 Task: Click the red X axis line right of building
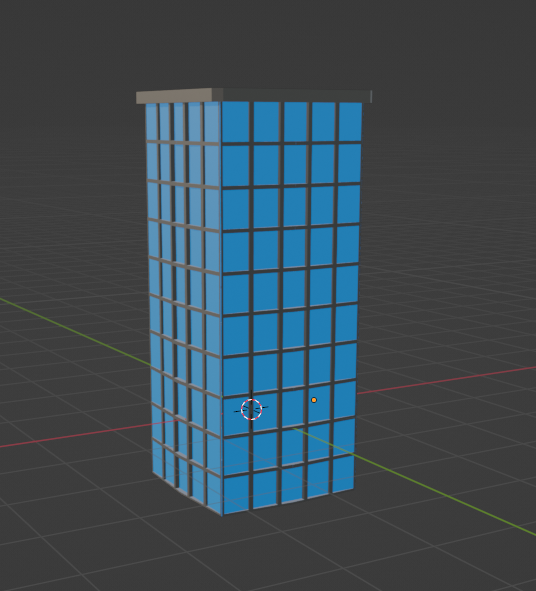(446, 380)
